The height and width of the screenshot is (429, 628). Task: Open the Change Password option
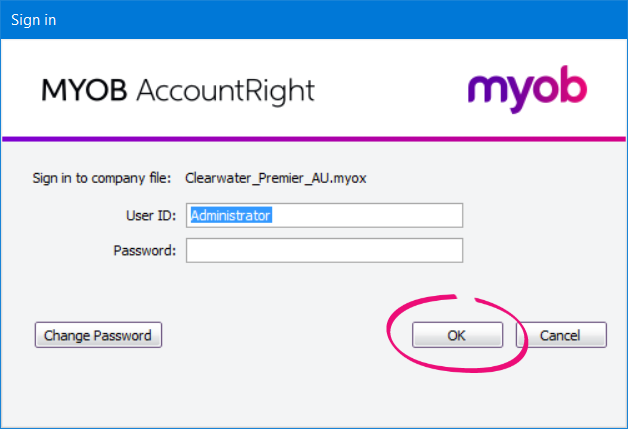(x=98, y=336)
